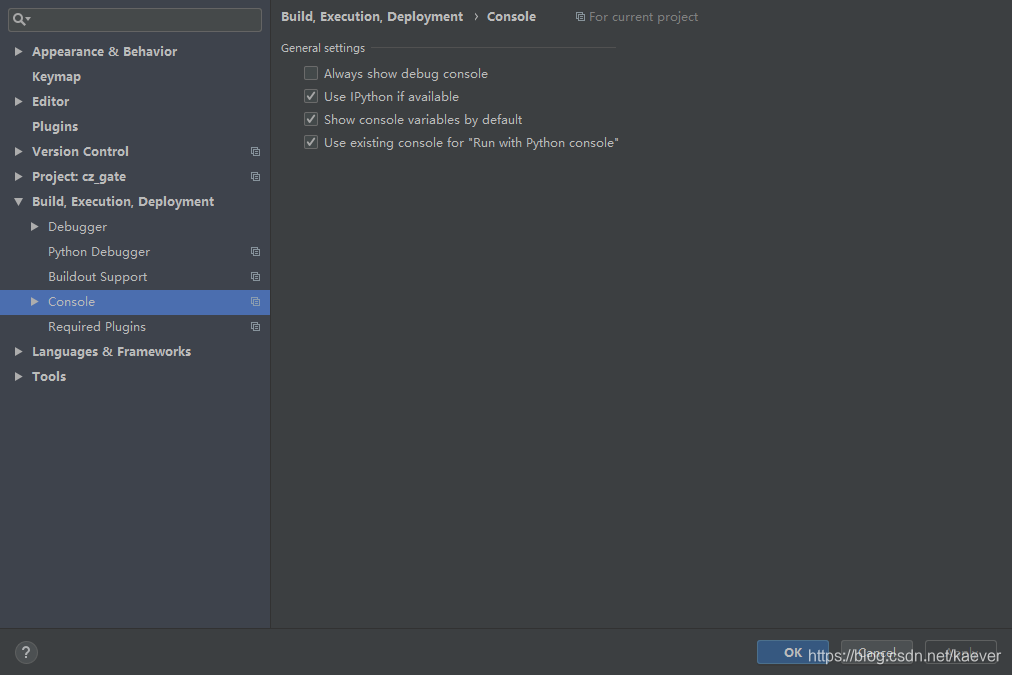This screenshot has height=675, width=1012.
Task: Toggle Show console variables by default
Action: pyautogui.click(x=311, y=119)
